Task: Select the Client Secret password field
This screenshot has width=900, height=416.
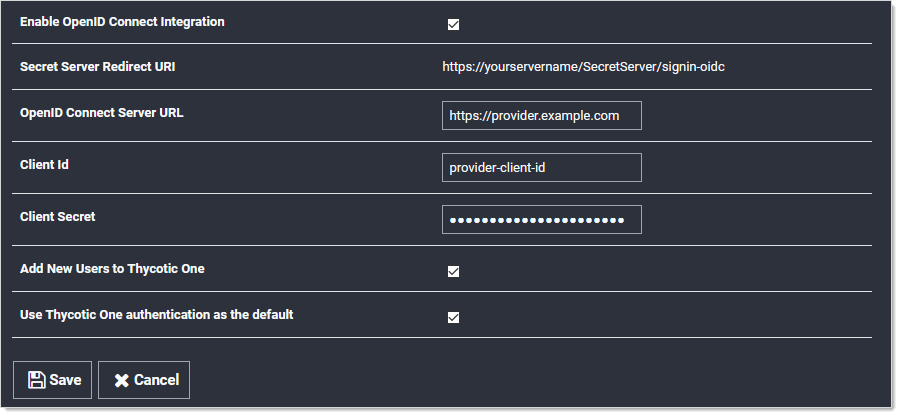Action: click(x=541, y=220)
